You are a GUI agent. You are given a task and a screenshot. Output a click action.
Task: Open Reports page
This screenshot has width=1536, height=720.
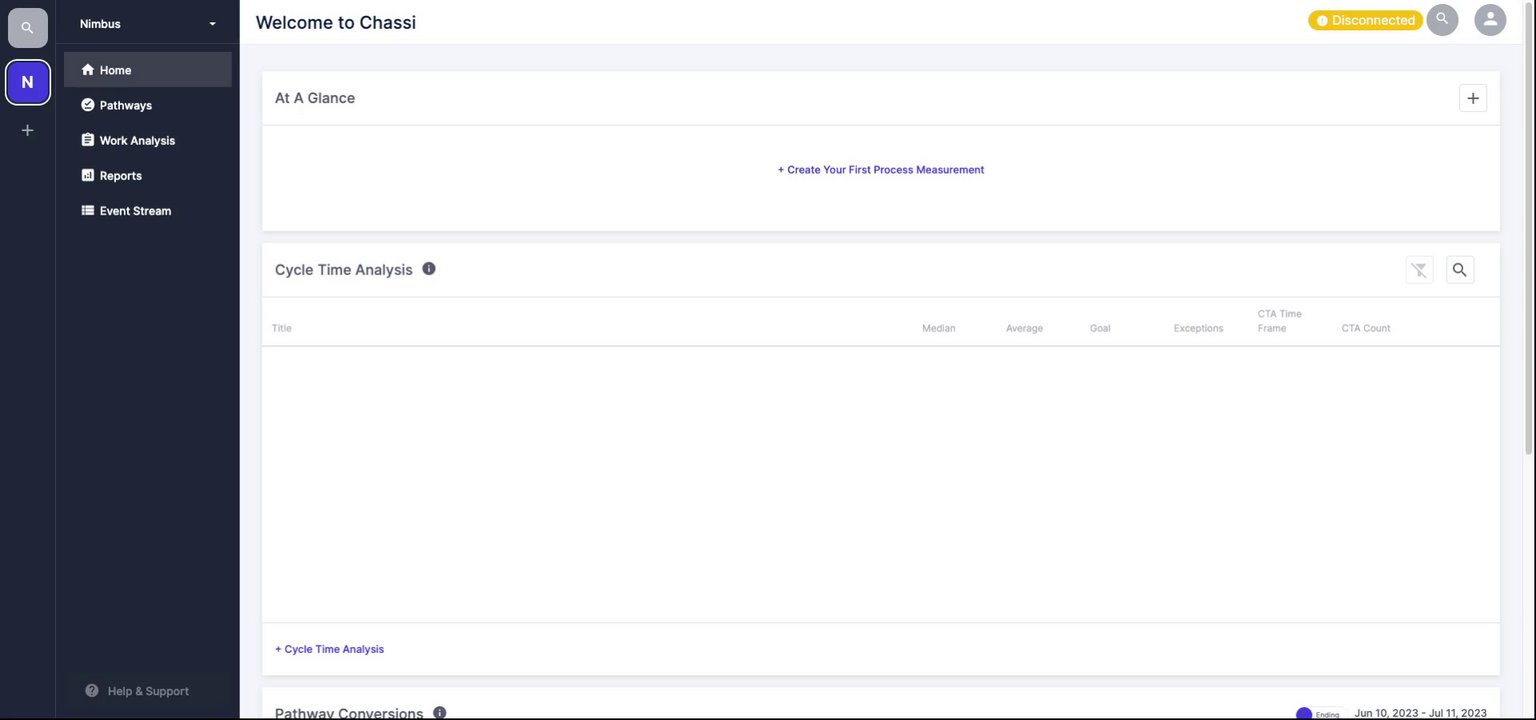pyautogui.click(x=148, y=175)
